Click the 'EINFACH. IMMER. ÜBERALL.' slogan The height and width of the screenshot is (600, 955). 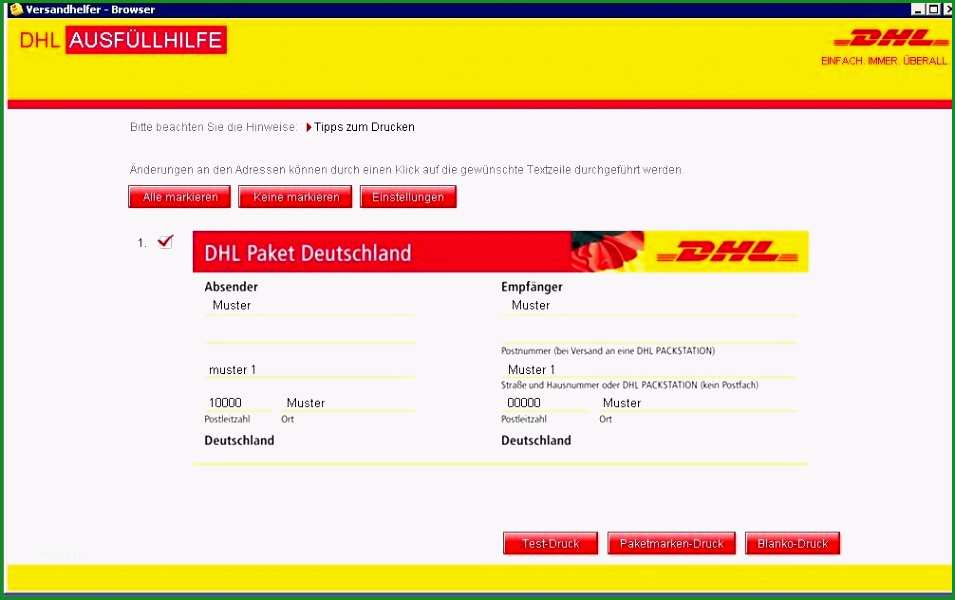click(884, 61)
